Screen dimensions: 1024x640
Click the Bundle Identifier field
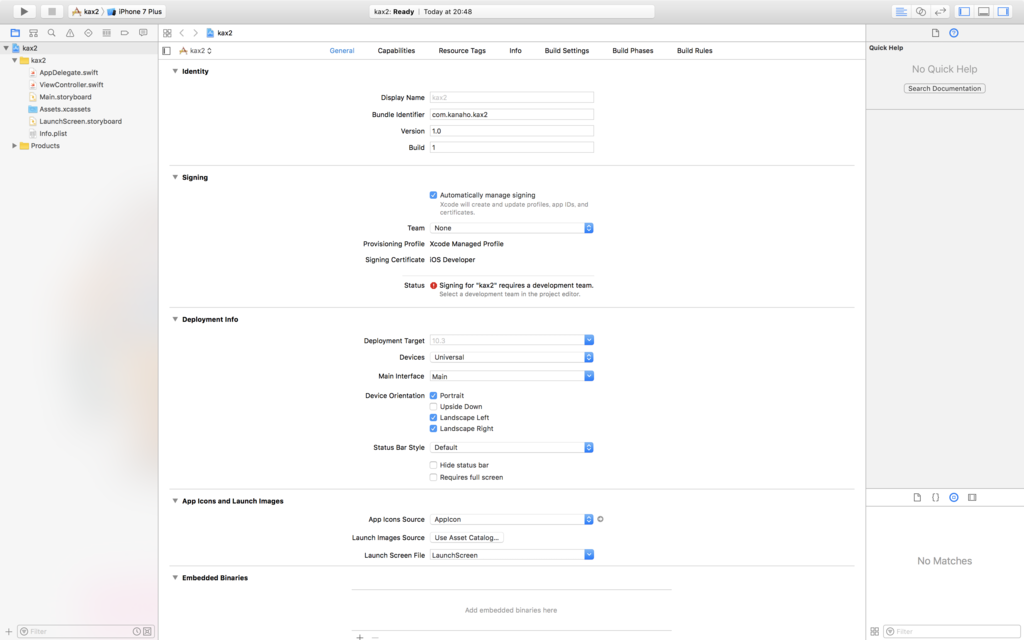pos(511,114)
